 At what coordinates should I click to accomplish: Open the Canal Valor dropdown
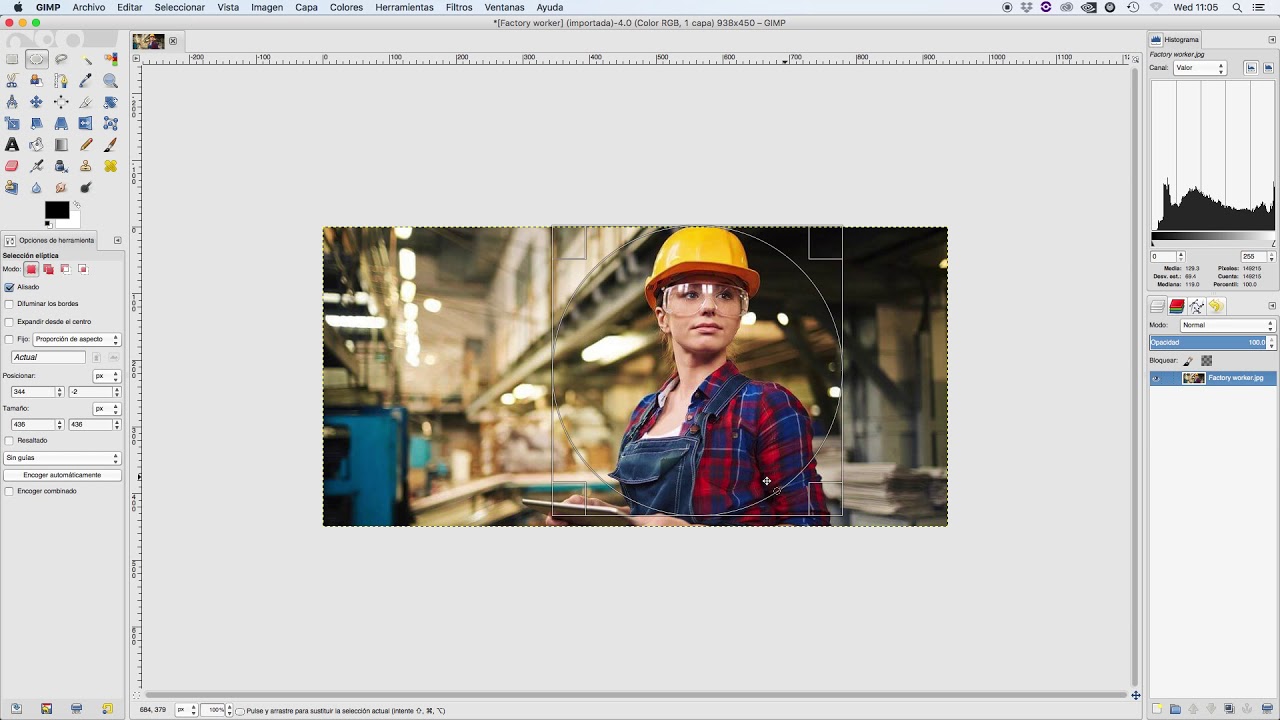tap(1199, 68)
